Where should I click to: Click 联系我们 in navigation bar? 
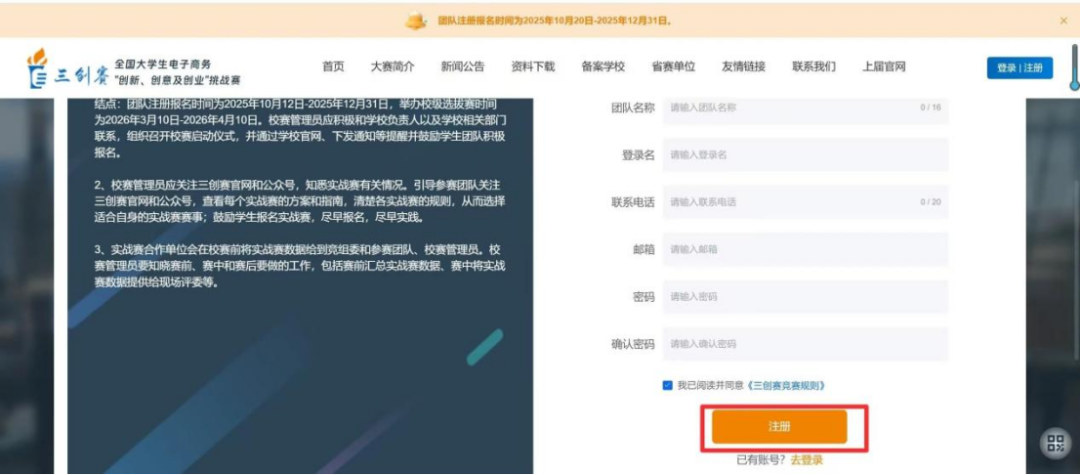point(814,67)
